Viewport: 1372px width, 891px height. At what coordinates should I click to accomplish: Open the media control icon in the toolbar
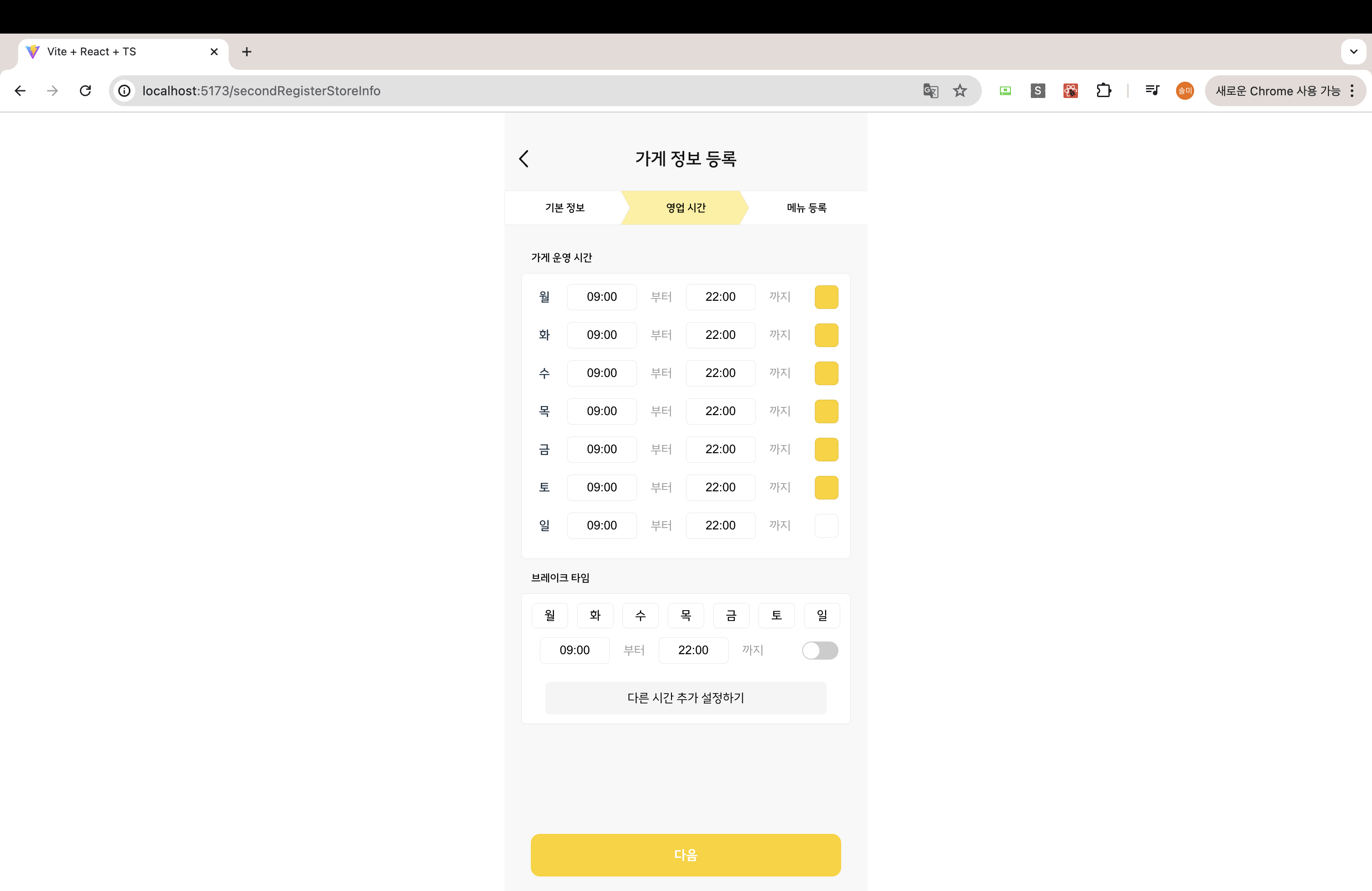coord(1152,90)
